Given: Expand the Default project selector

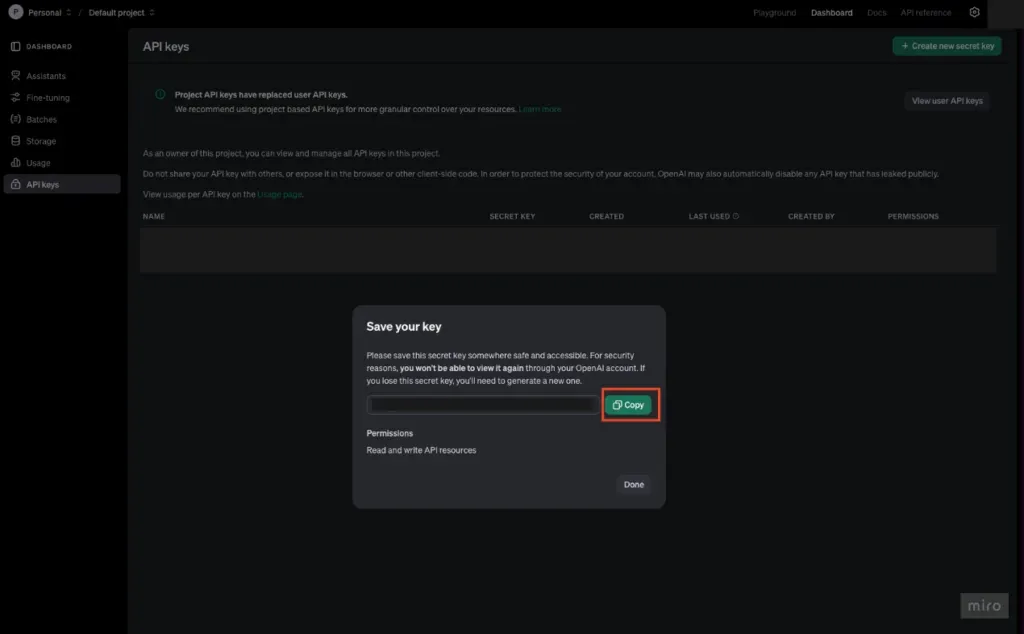Looking at the screenshot, I should [152, 13].
